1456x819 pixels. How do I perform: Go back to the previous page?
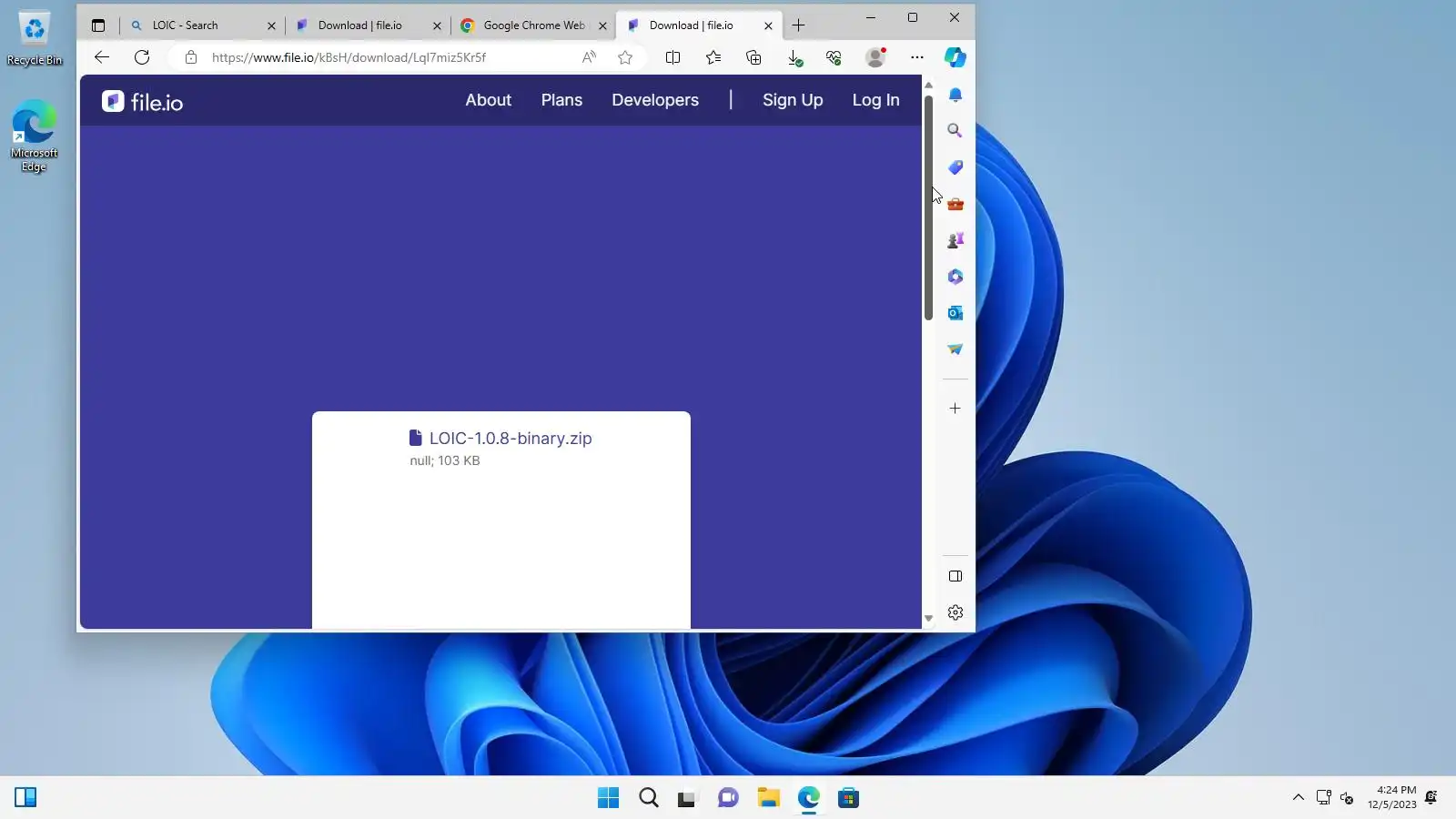pyautogui.click(x=102, y=57)
